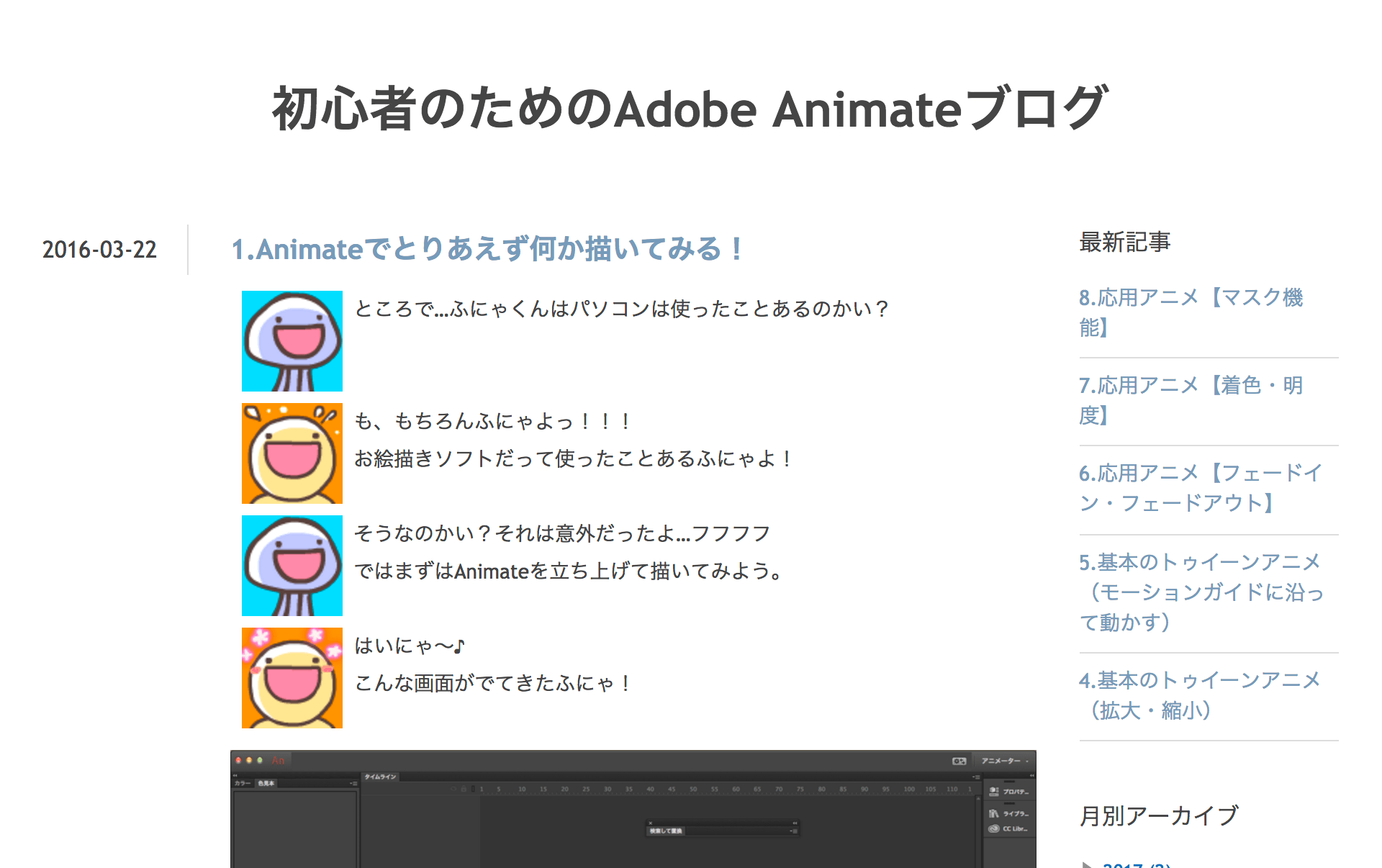Viewport: 1382px width, 868px height.
Task: Click the line ではまずはAnimateを立ち上げて描いてみよう。
Action: coord(569,571)
